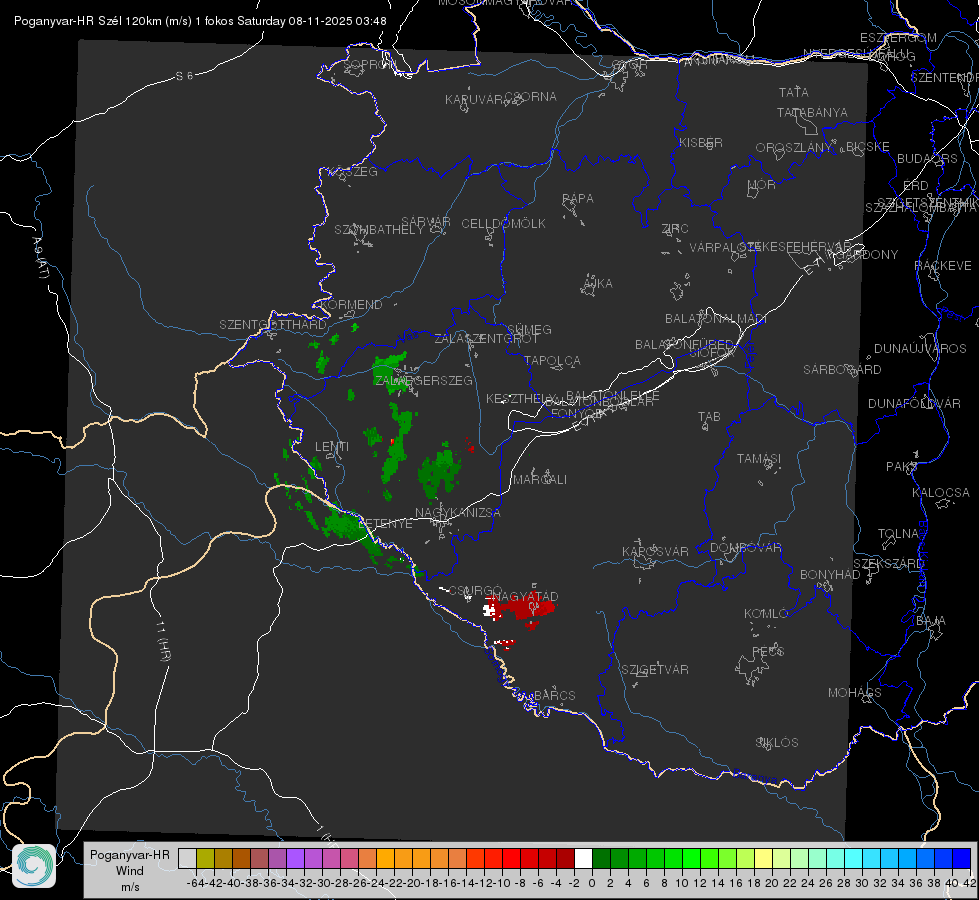Click the CSURGÓ label

pyautogui.click(x=476, y=590)
